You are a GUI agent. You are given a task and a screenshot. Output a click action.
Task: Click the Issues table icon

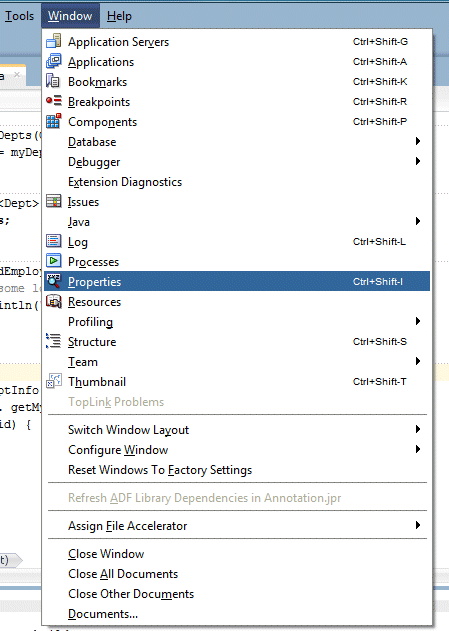point(54,201)
